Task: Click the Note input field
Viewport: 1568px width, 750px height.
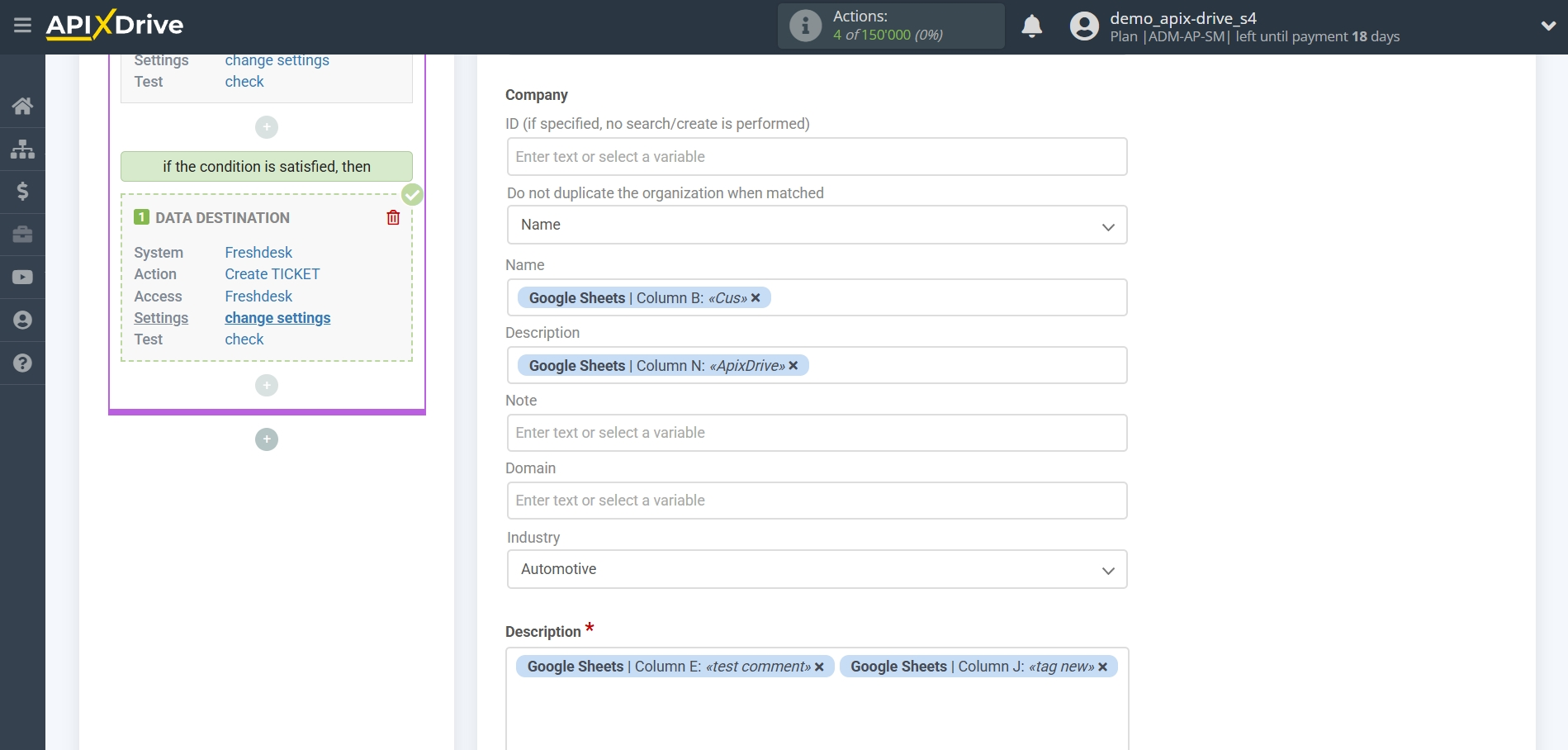Action: [817, 433]
